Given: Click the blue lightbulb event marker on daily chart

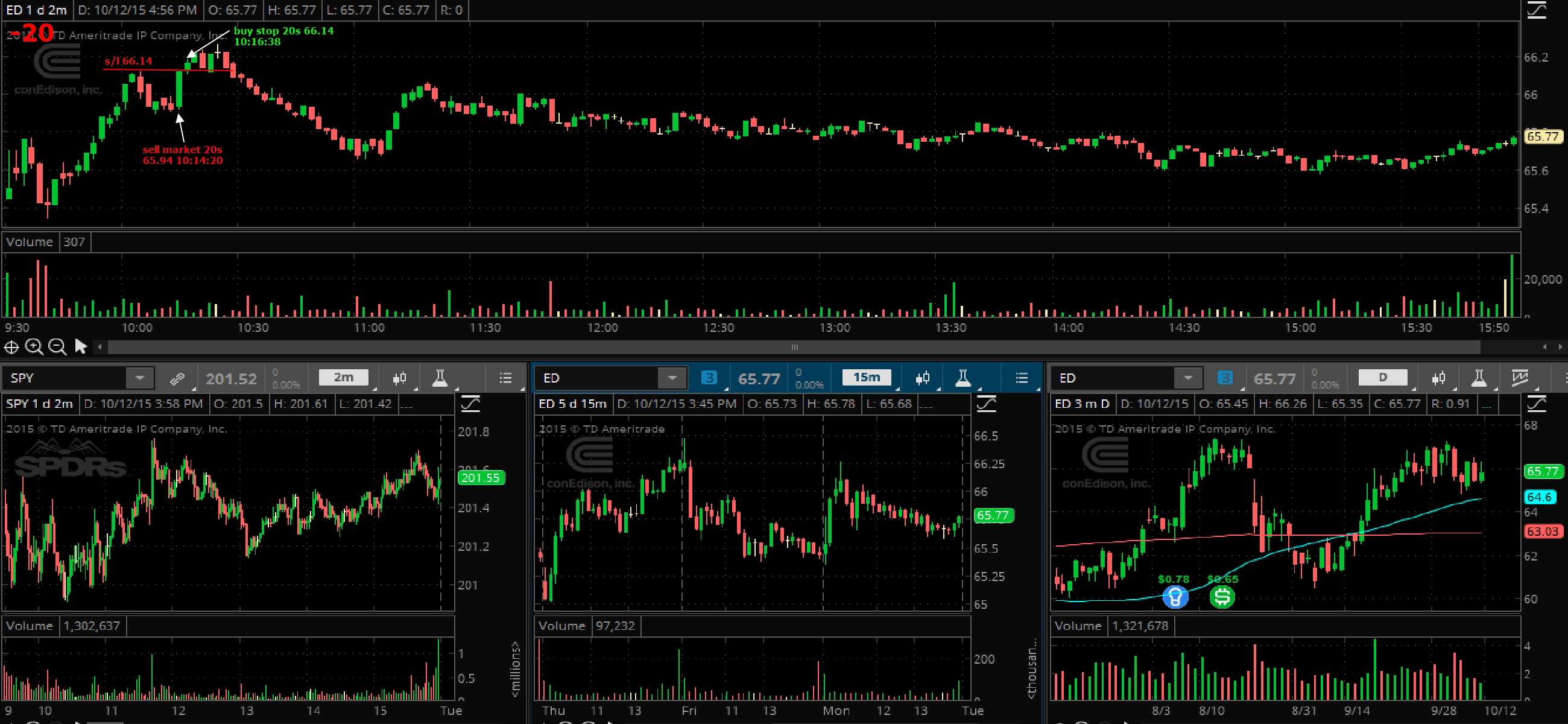Looking at the screenshot, I should point(1175,597).
